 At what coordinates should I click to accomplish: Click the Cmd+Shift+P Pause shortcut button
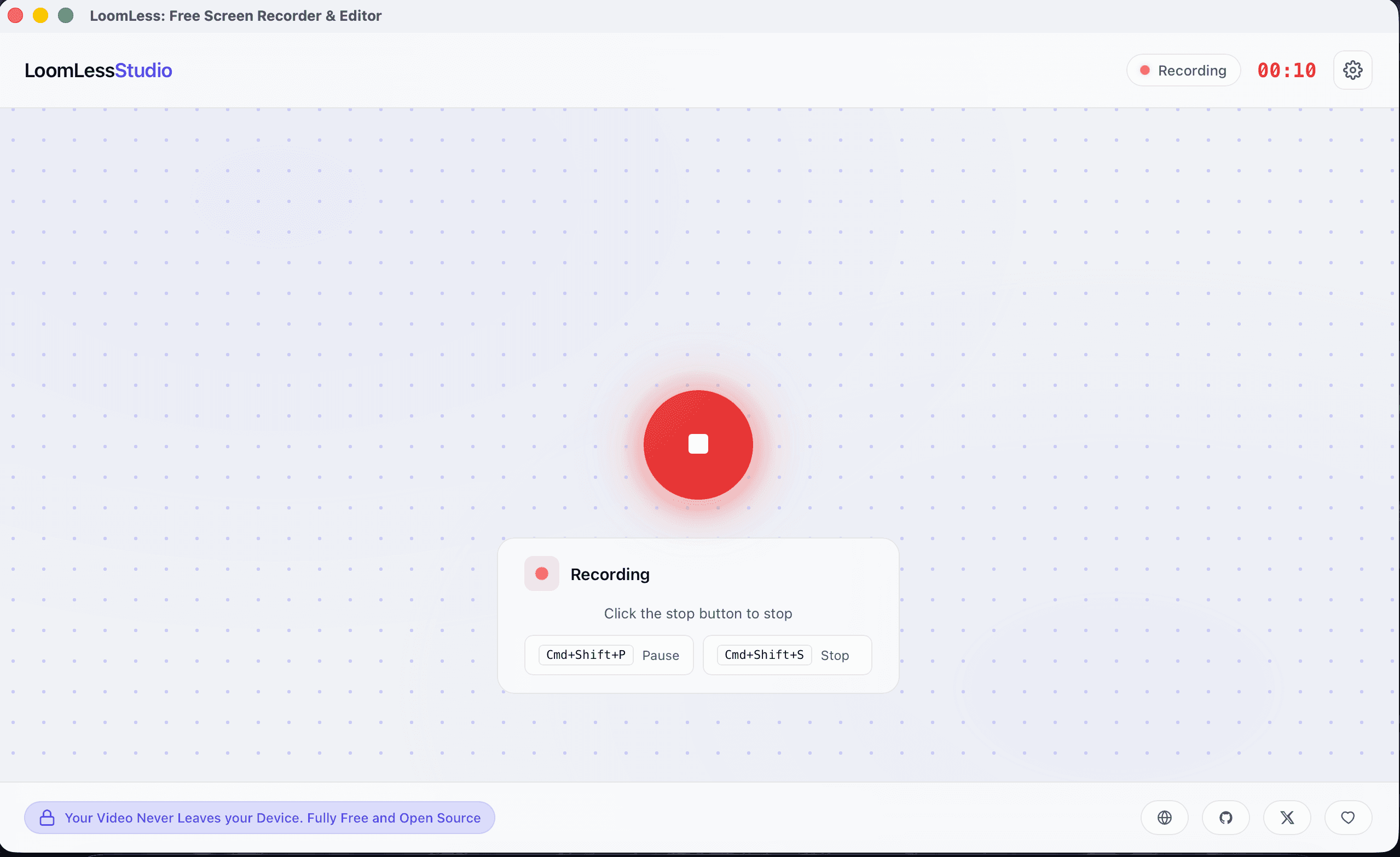(609, 655)
